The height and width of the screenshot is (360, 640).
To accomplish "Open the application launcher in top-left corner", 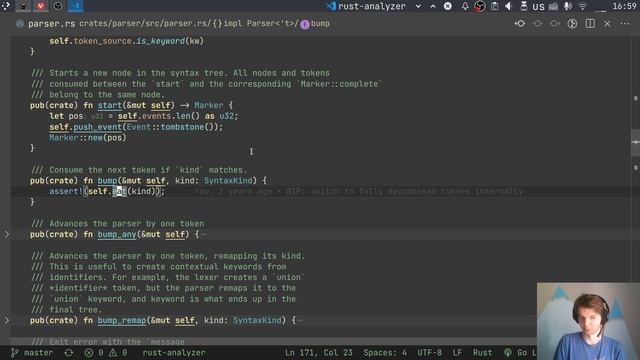I will coord(6,6).
